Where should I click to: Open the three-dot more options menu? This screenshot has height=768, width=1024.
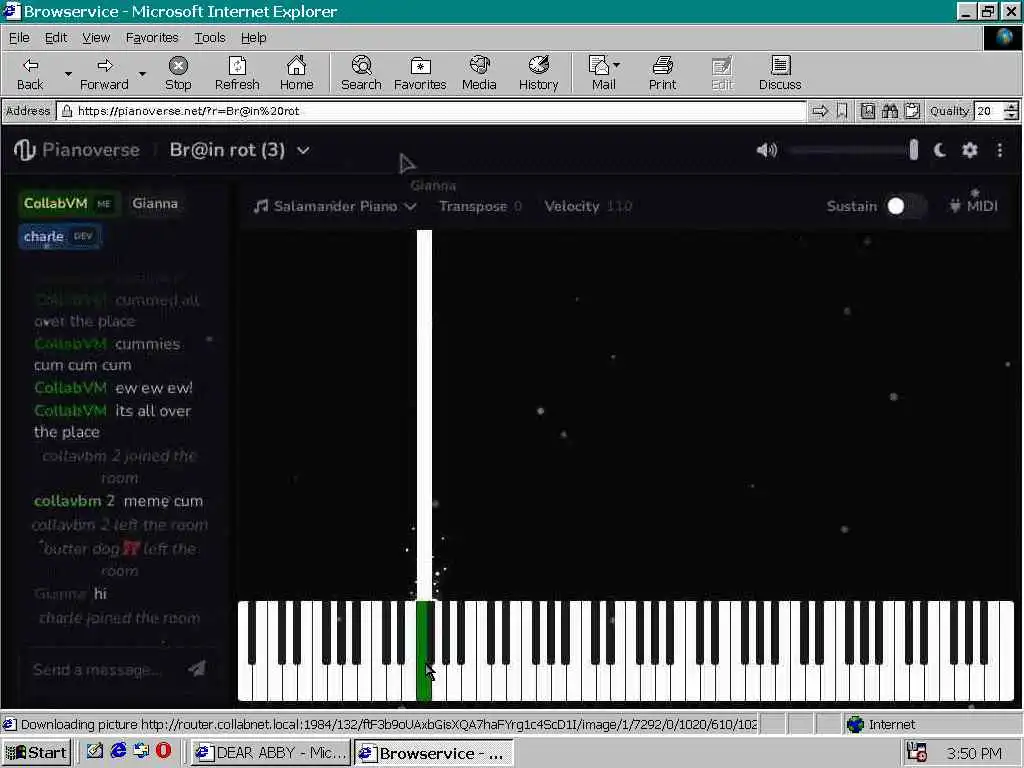click(x=1000, y=150)
